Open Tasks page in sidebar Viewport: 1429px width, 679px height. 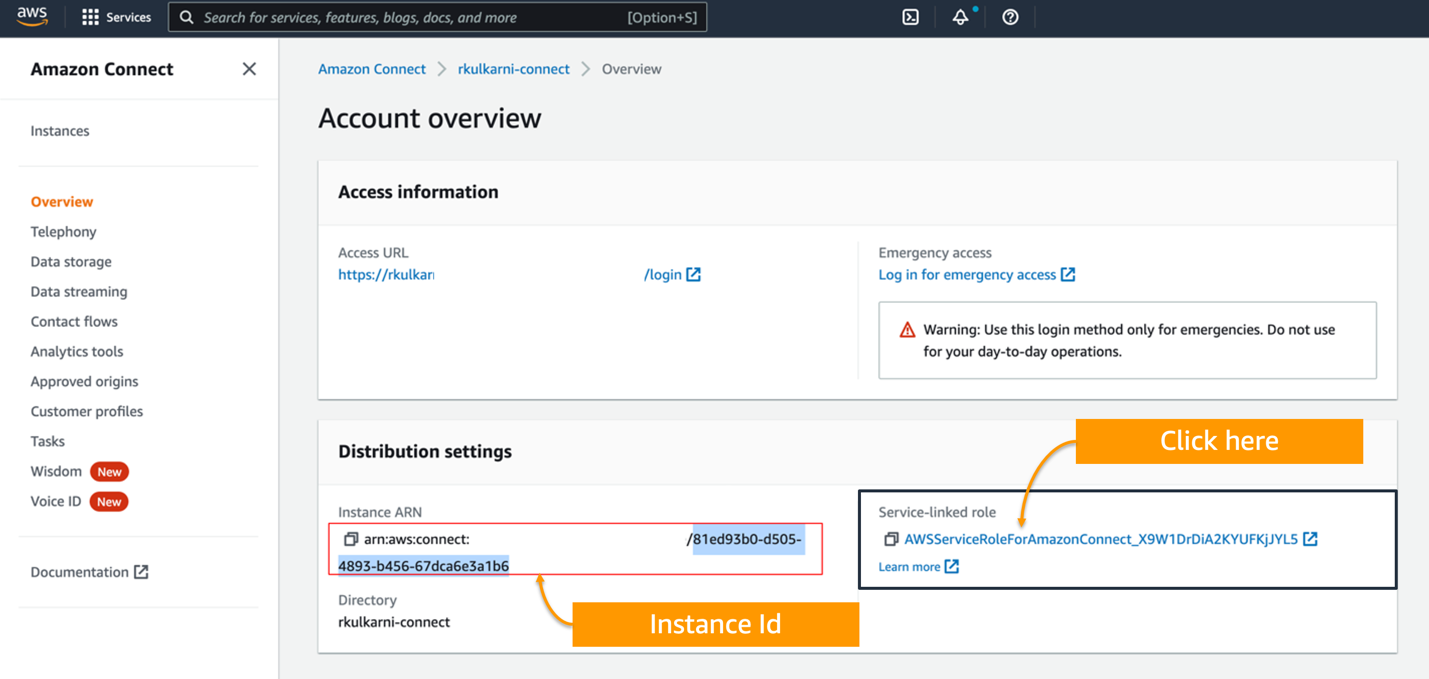tap(48, 441)
